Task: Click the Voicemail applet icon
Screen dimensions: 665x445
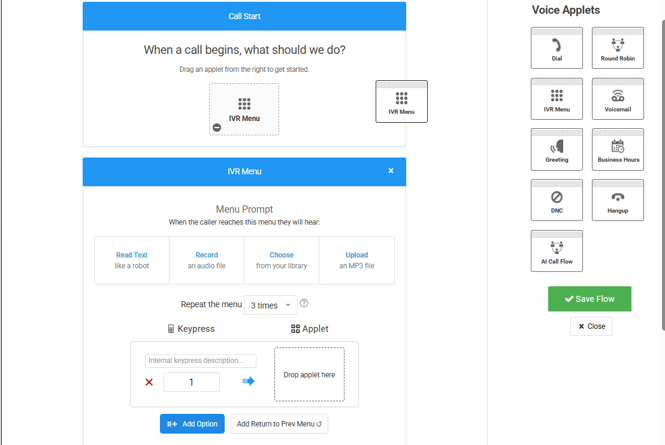Action: (617, 98)
